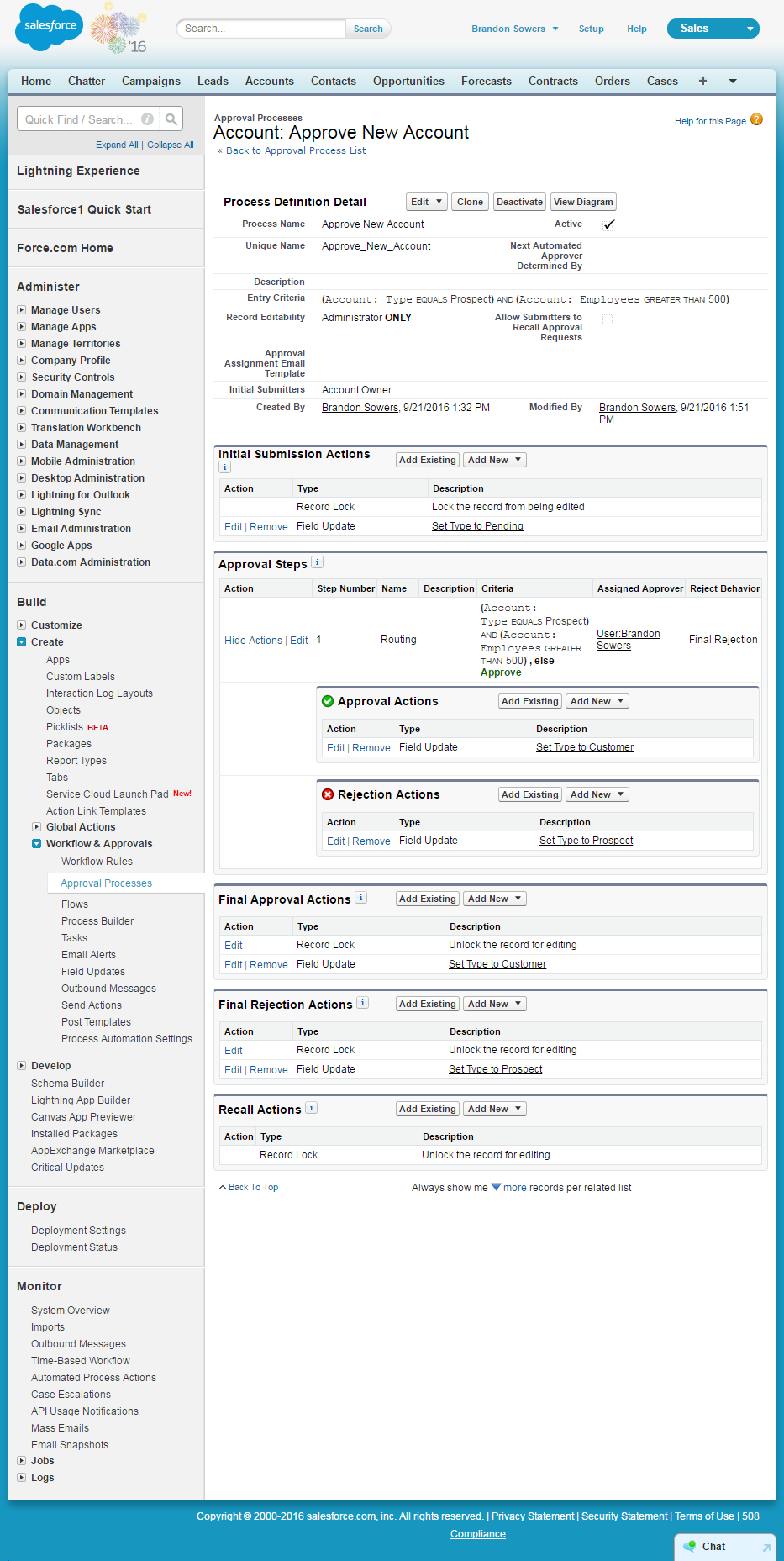784x1561 pixels.
Task: Click the Recall Actions info icon
Action: tap(311, 1108)
